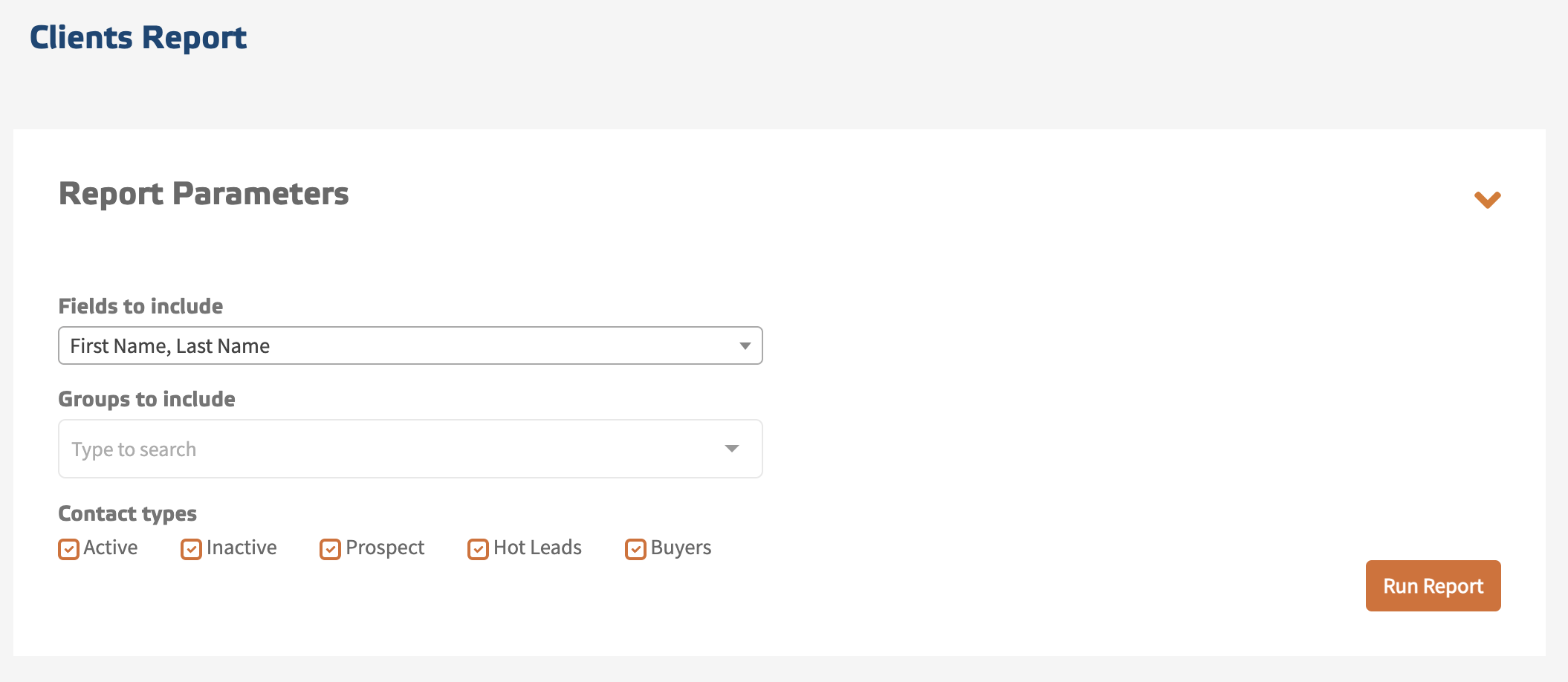Collapse the Report Parameters section chevron

pos(1487,199)
